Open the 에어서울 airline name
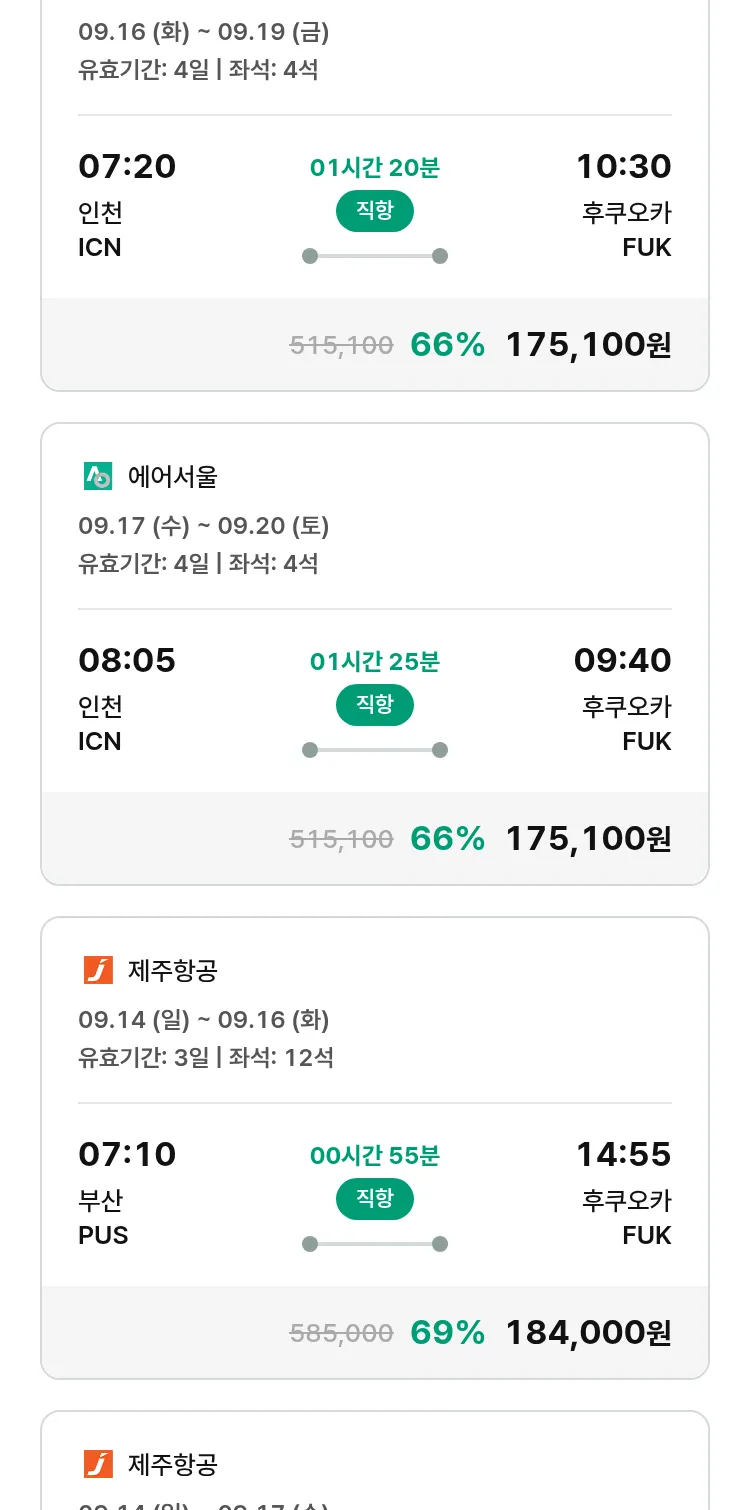Screen dimensions: 750x1510 pyautogui.click(x=172, y=477)
